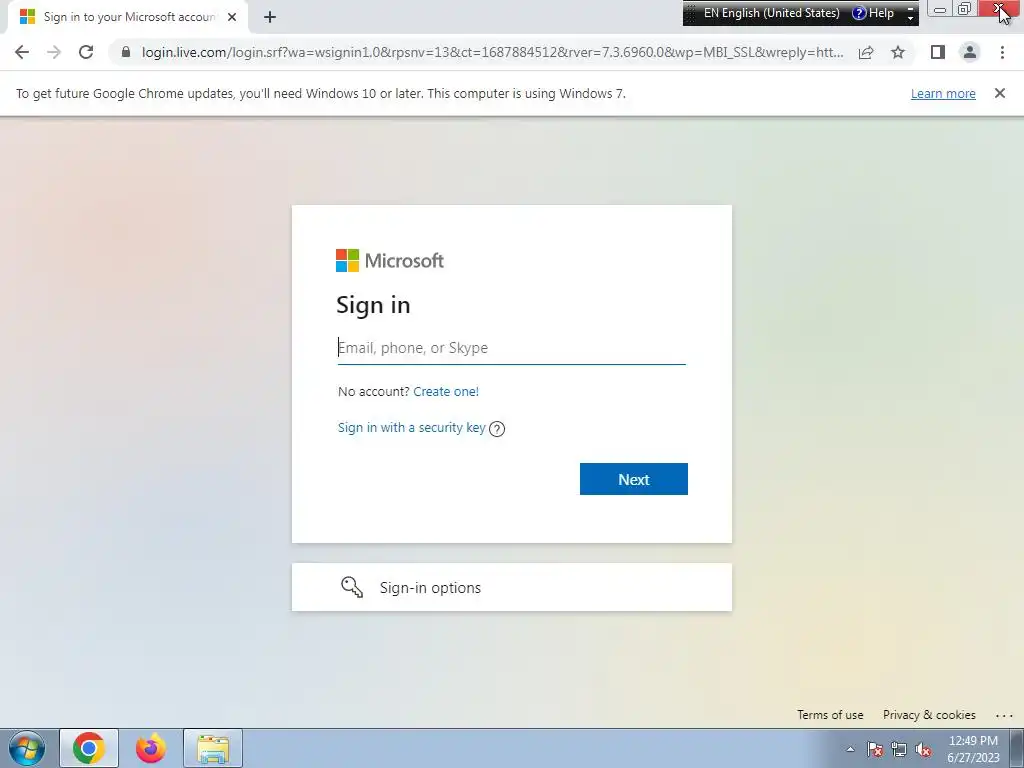The image size is (1024, 768).
Task: Open Privacy & cookies
Action: 929,715
